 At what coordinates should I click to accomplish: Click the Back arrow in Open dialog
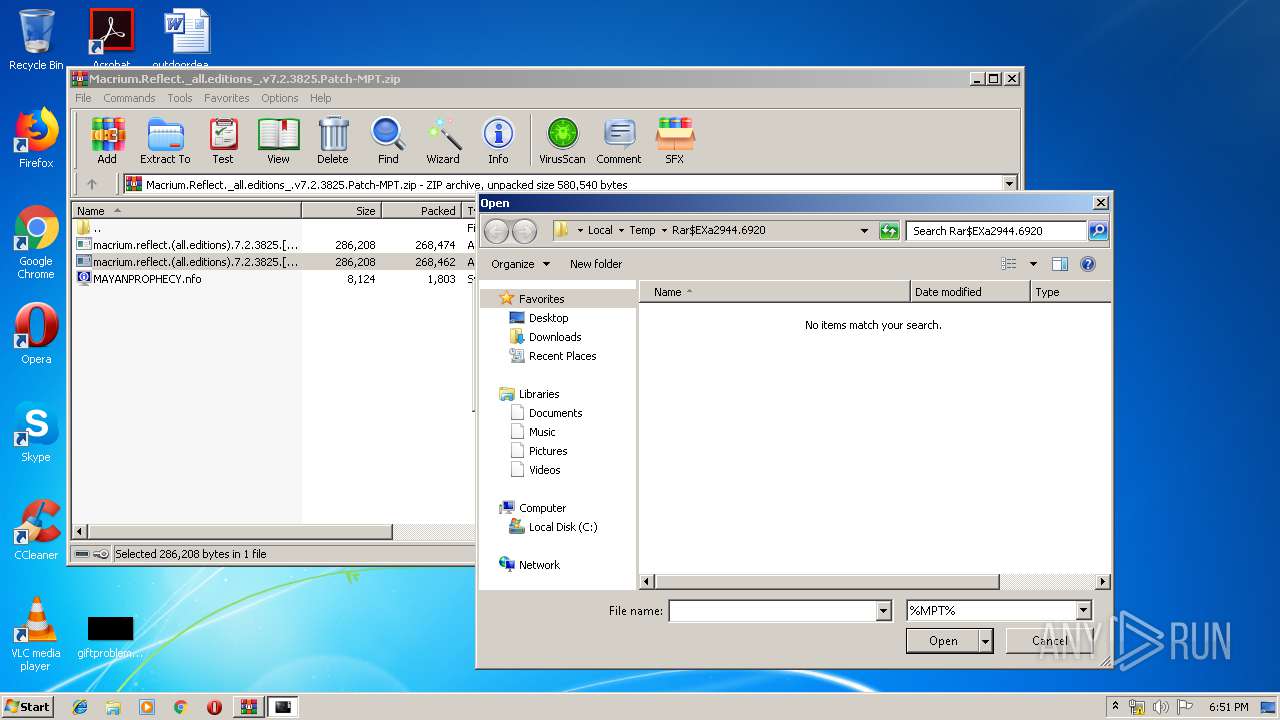click(x=496, y=231)
